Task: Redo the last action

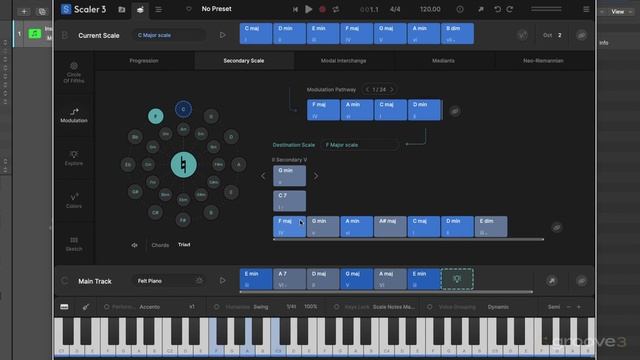Action: [x=510, y=9]
